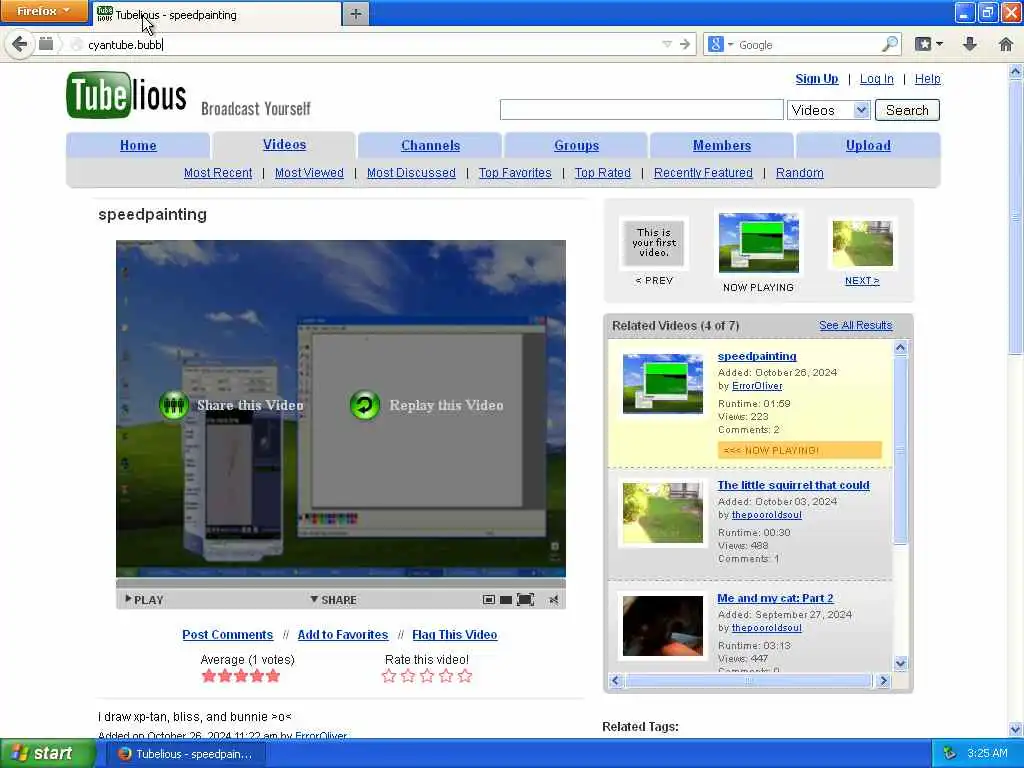
Task: Click the Firefox home icon
Action: 1006,44
